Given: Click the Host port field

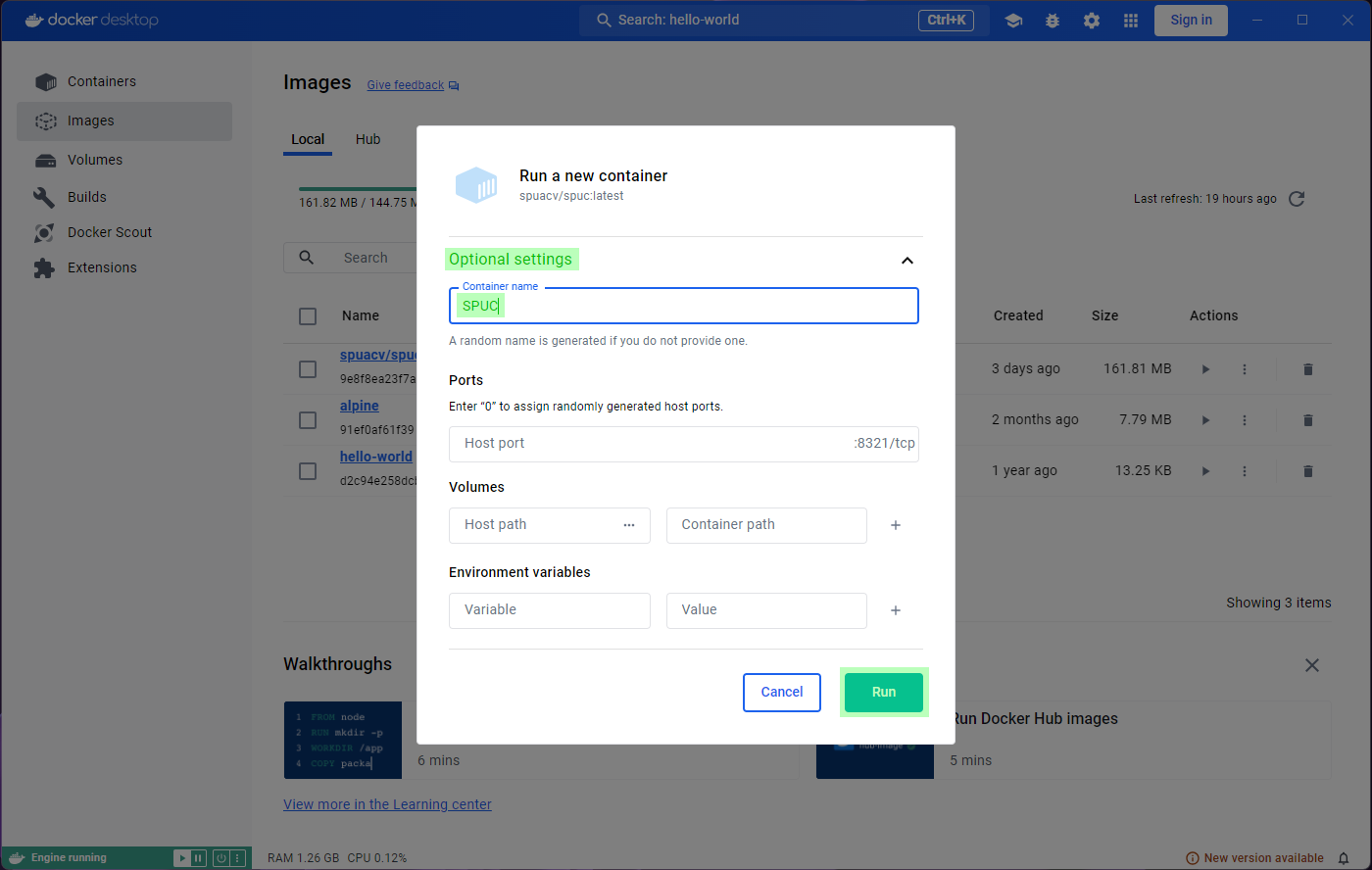Looking at the screenshot, I should [x=684, y=444].
